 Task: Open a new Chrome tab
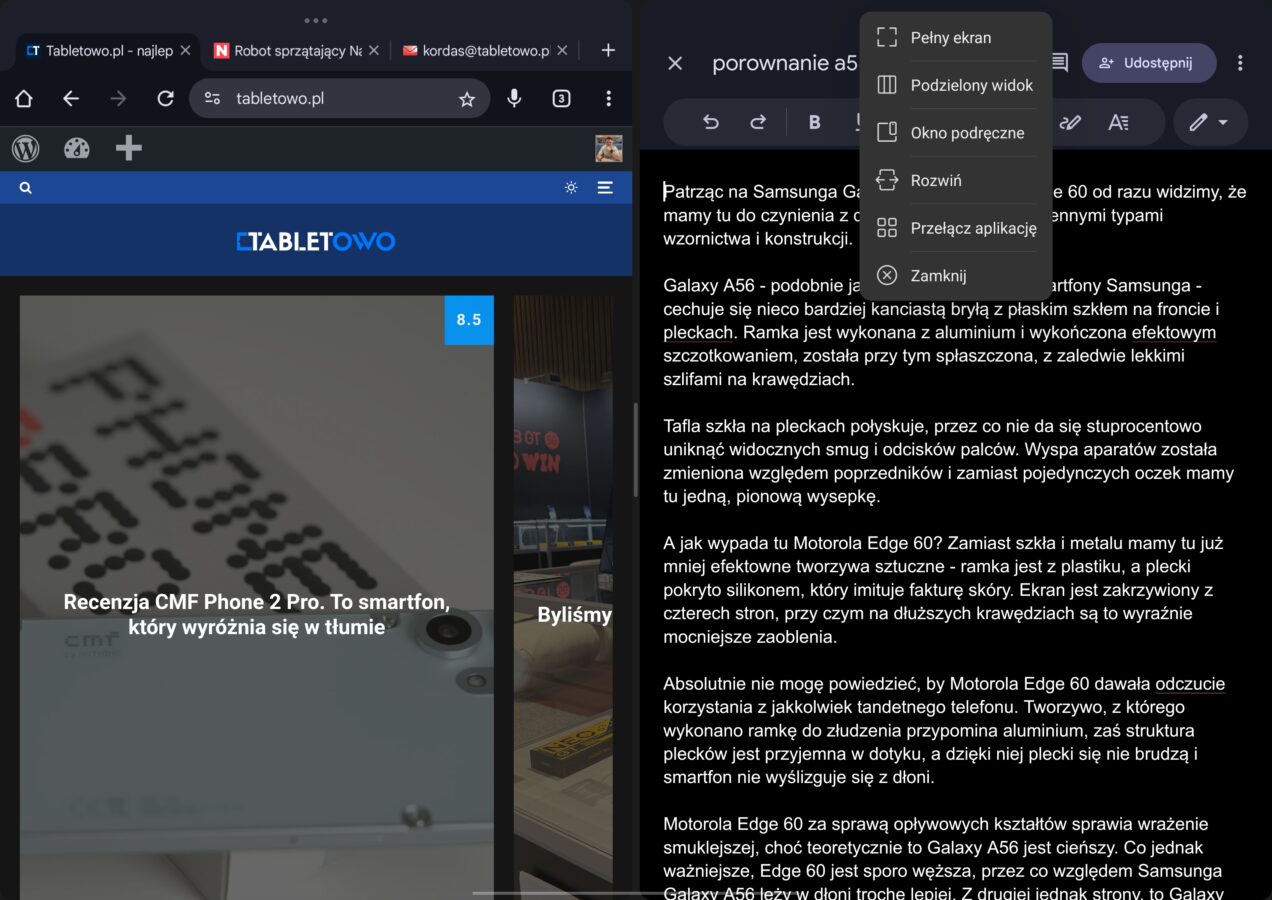pyautogui.click(x=608, y=50)
